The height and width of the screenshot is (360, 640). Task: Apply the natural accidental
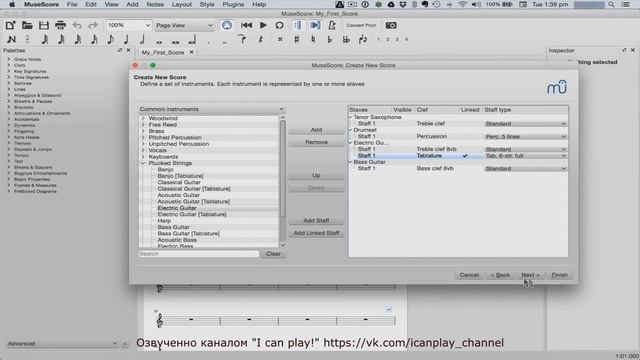pos(313,40)
